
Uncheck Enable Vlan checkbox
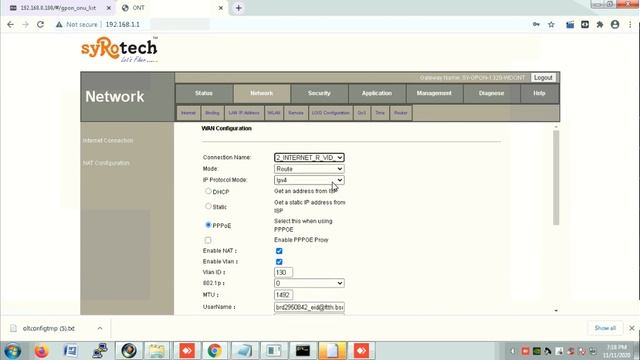(279, 262)
